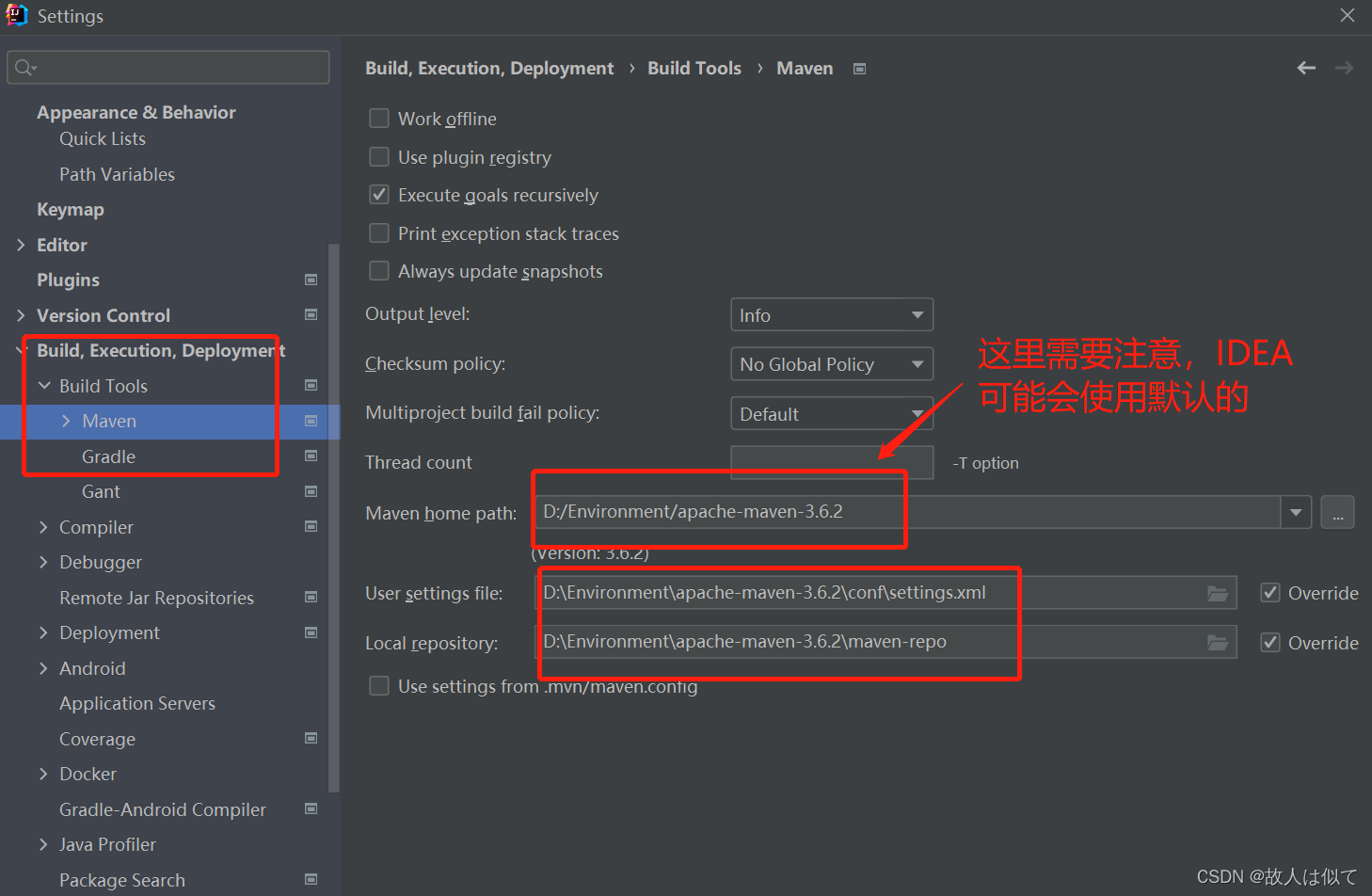1372x896 pixels.
Task: Click the Maven home path text field
Action: (x=908, y=512)
